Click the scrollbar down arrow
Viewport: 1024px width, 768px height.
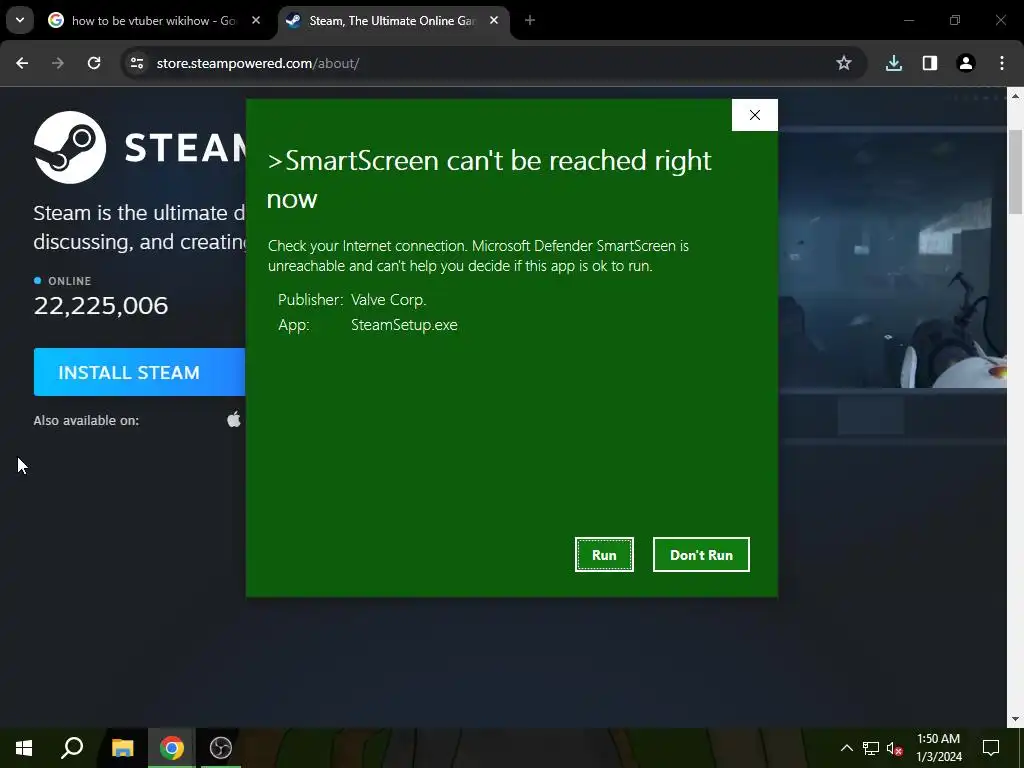pyautogui.click(x=1015, y=719)
